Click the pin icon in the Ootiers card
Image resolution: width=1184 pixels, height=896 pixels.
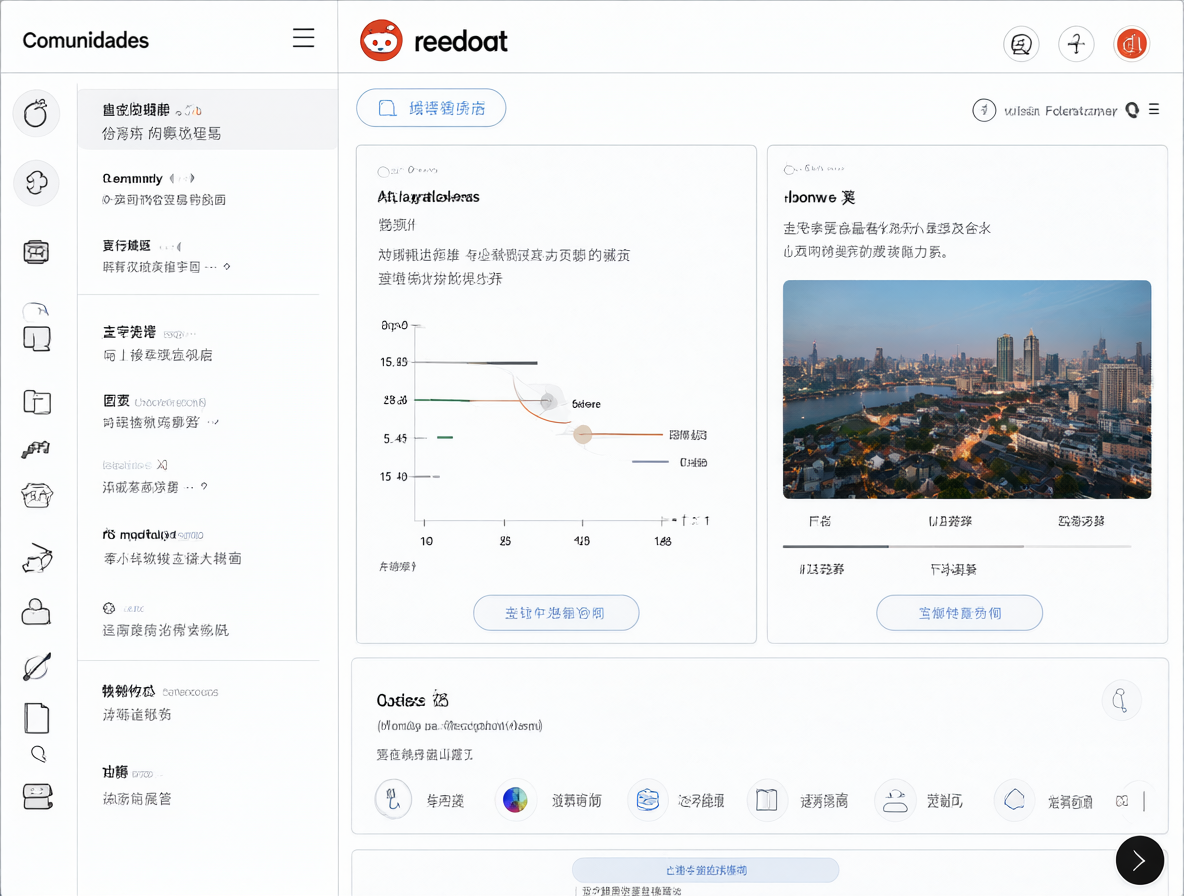[x=1121, y=700]
